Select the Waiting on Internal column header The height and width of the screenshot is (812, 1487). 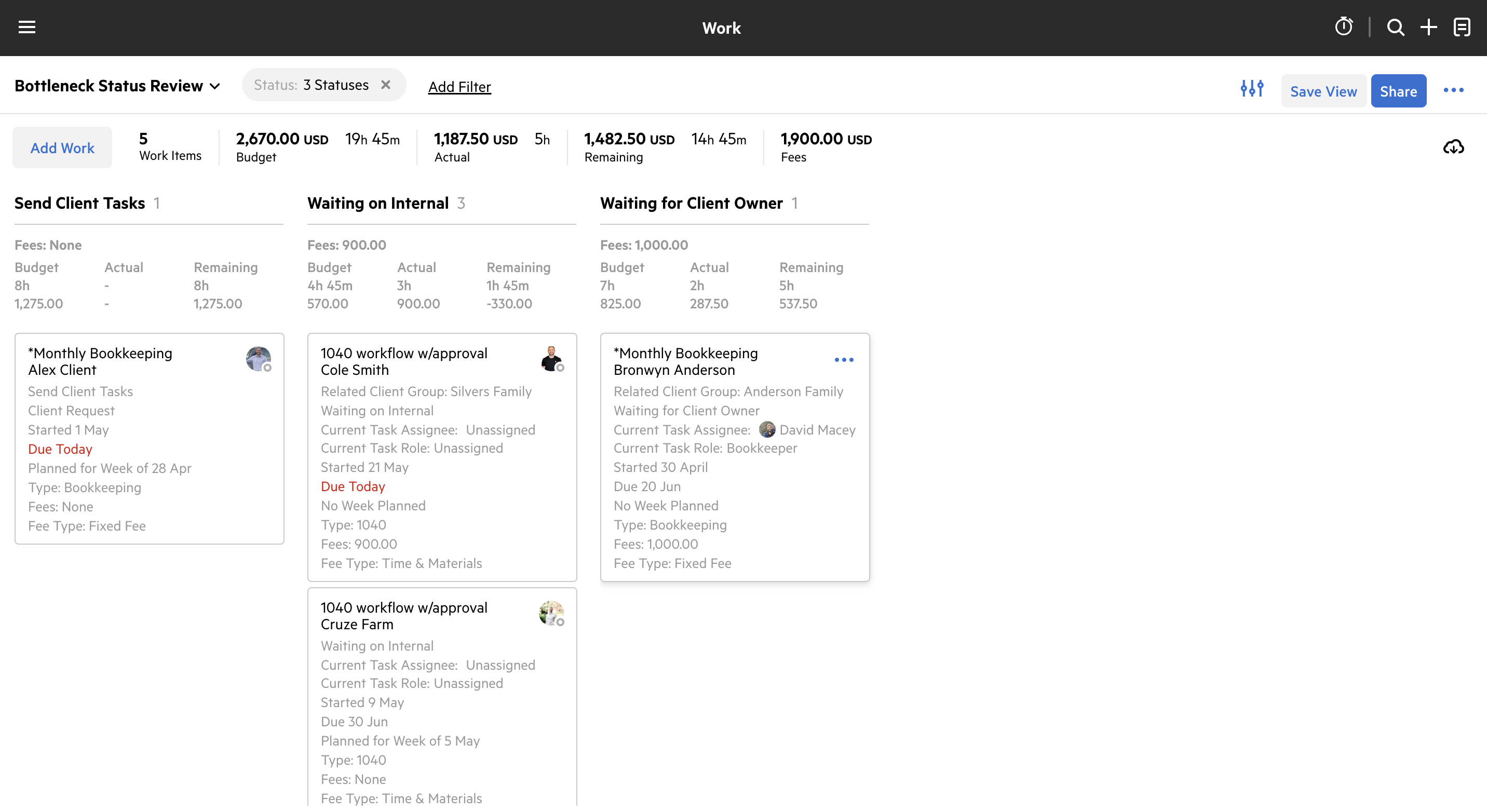coord(377,203)
